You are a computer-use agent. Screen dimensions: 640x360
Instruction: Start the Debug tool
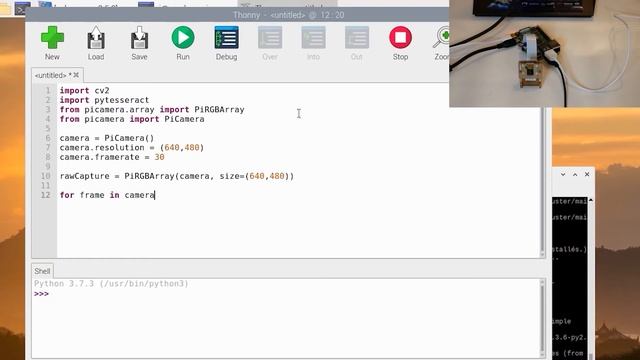227,43
